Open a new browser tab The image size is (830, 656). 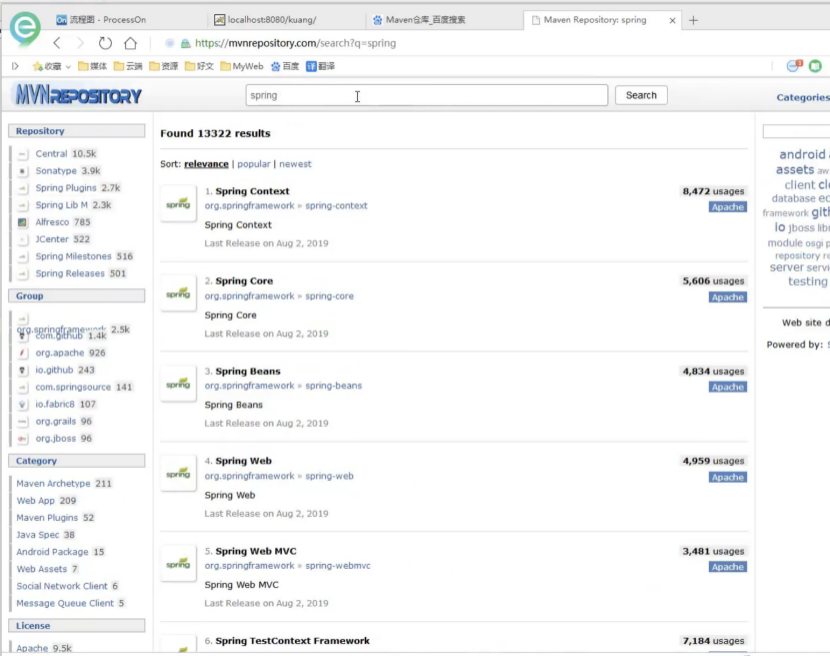(x=693, y=20)
